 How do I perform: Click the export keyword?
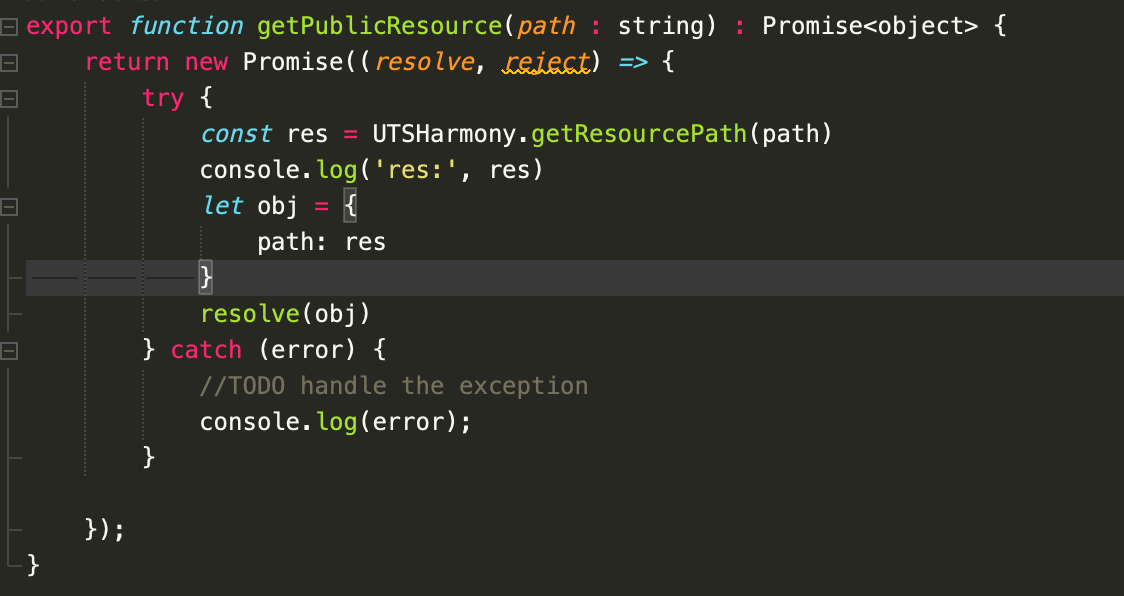coord(69,27)
